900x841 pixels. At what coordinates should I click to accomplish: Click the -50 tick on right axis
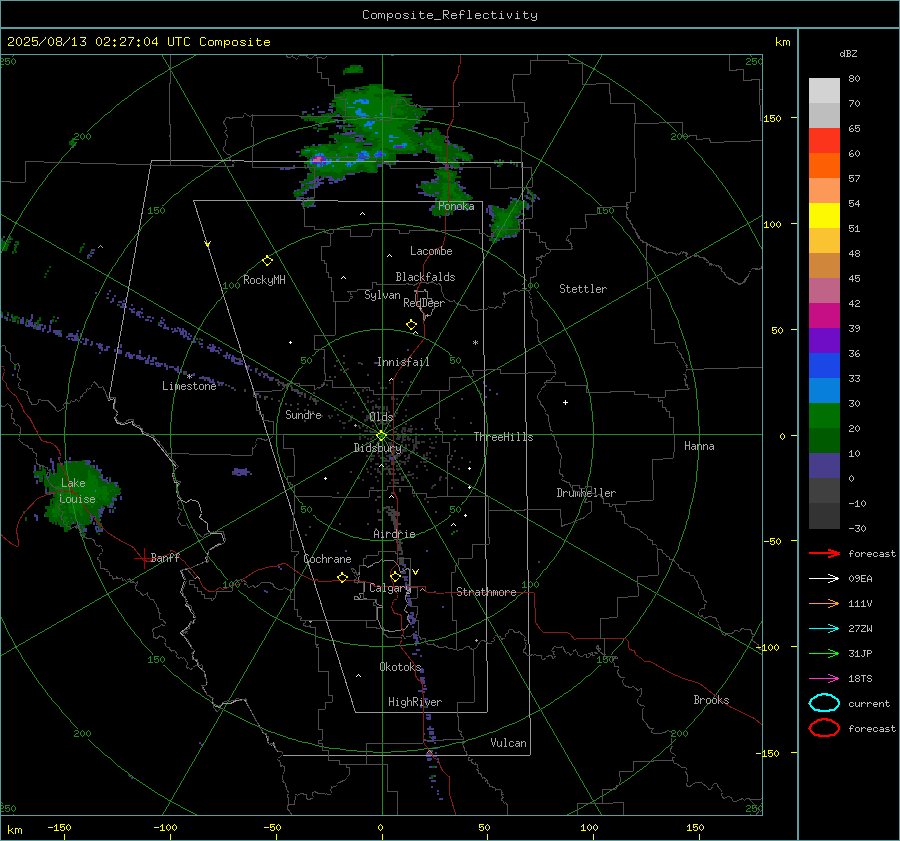pos(771,542)
